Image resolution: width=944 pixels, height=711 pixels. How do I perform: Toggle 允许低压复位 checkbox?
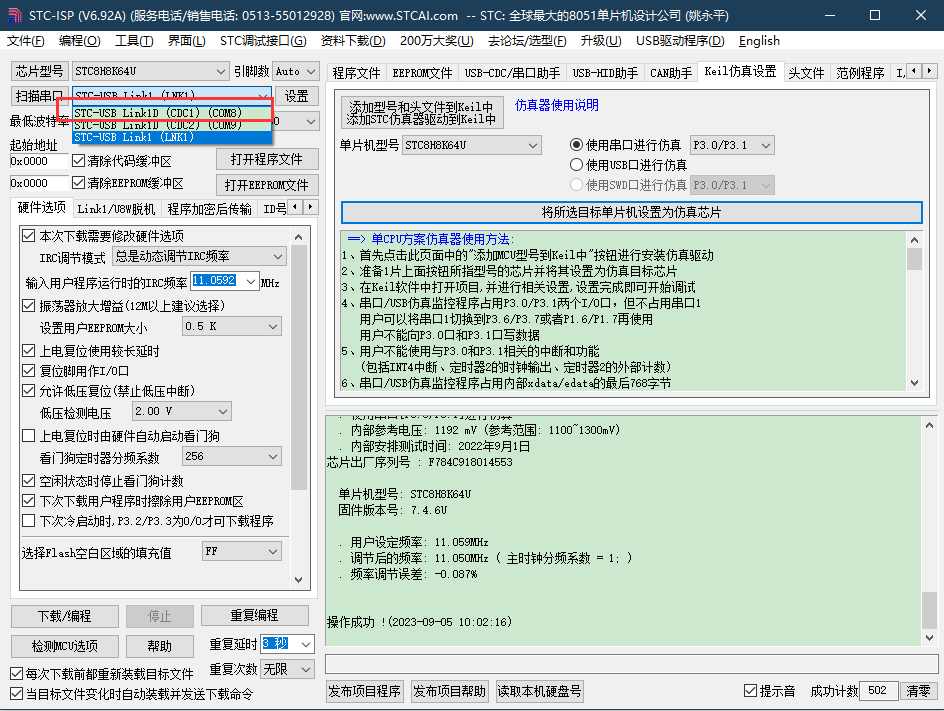point(28,391)
